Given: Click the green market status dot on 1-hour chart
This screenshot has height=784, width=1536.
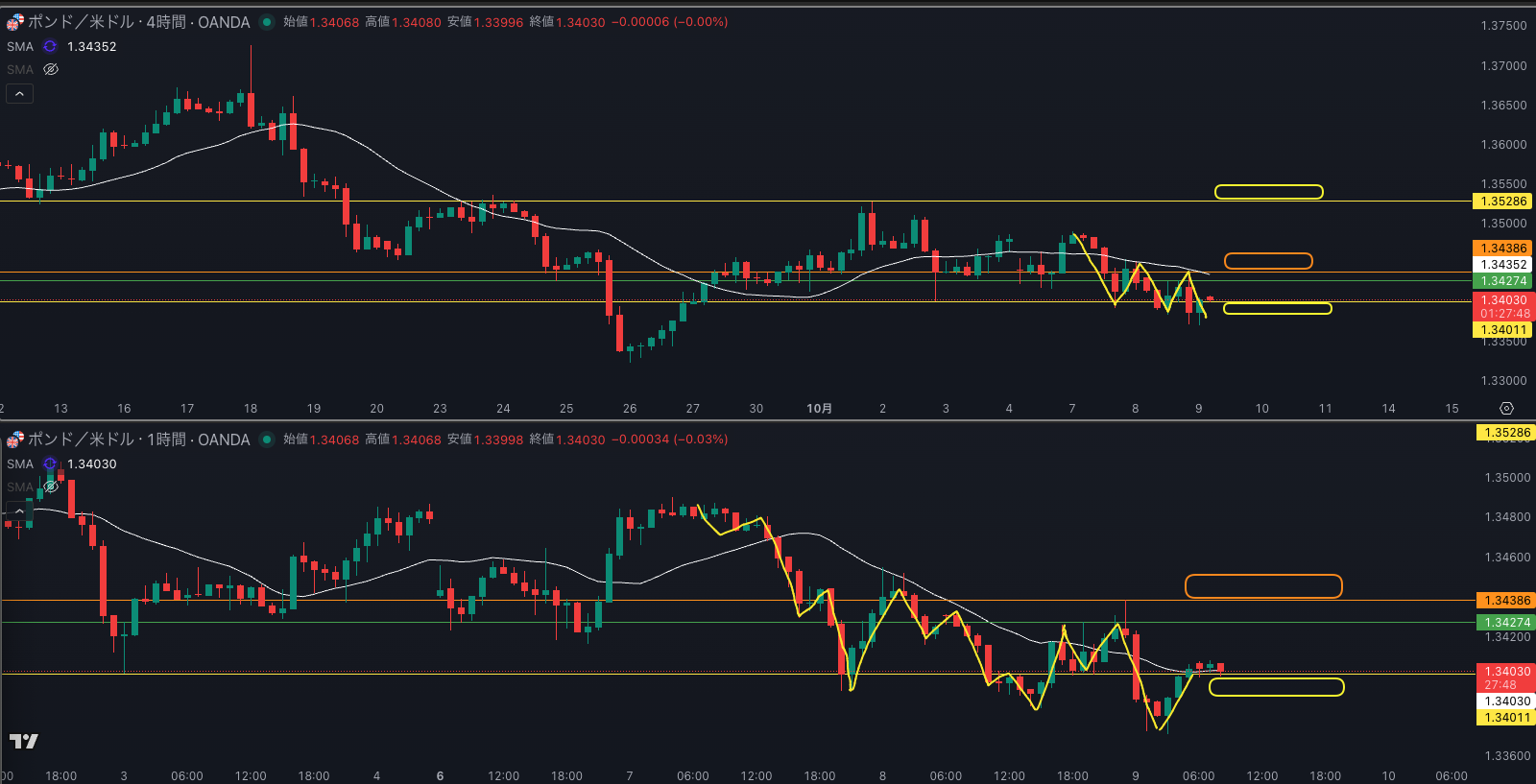Looking at the screenshot, I should click(x=267, y=440).
